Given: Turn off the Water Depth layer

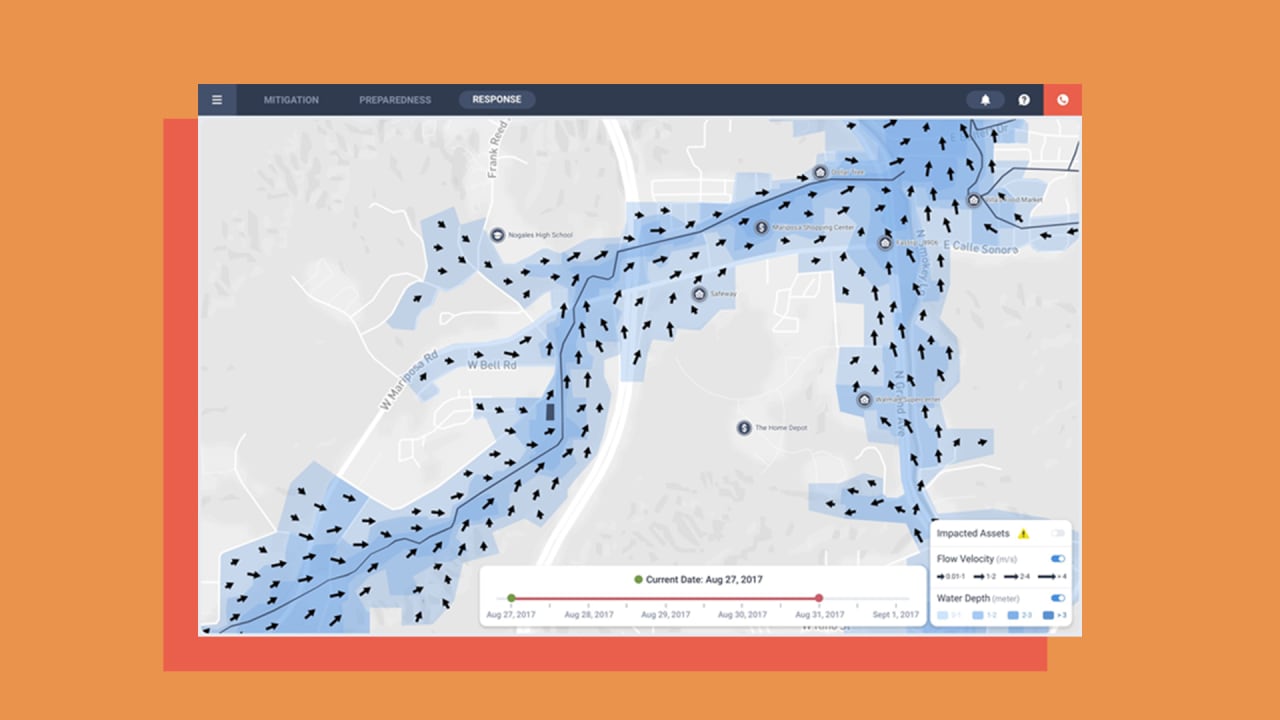Looking at the screenshot, I should pos(1057,598).
